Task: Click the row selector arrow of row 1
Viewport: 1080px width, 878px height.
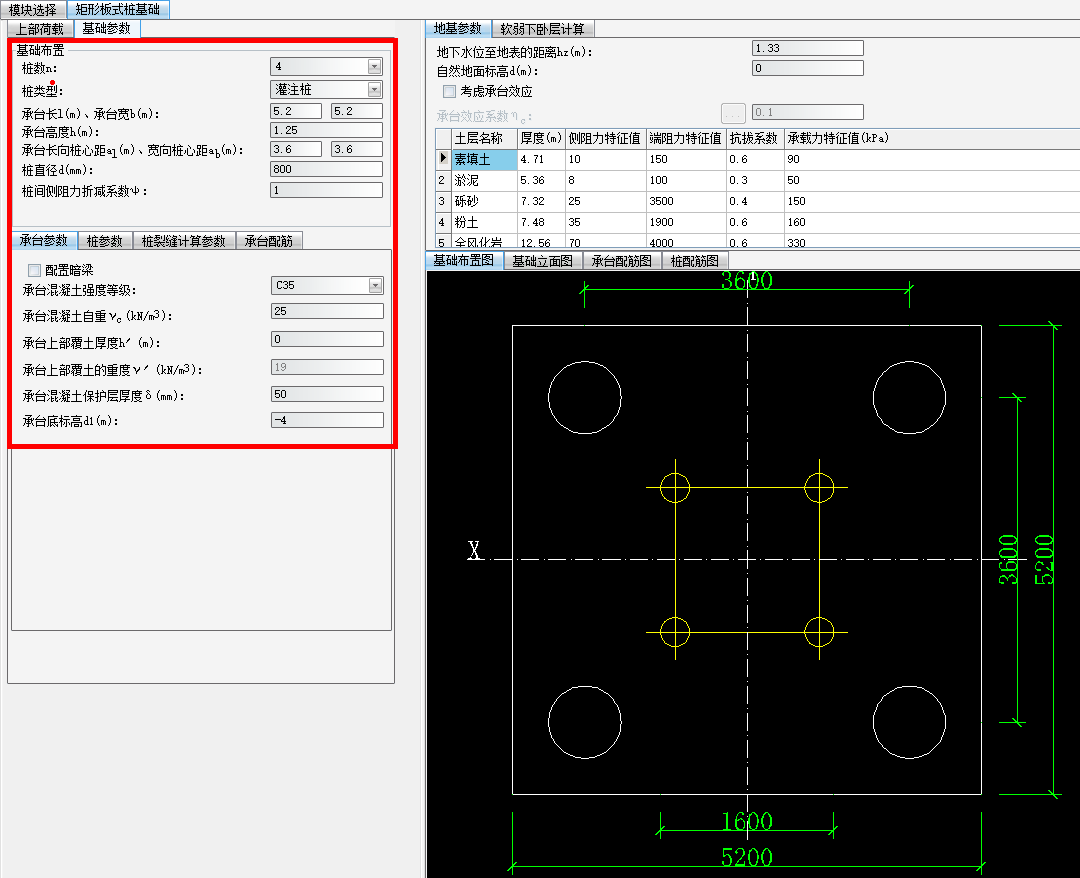Action: pyautogui.click(x=444, y=159)
